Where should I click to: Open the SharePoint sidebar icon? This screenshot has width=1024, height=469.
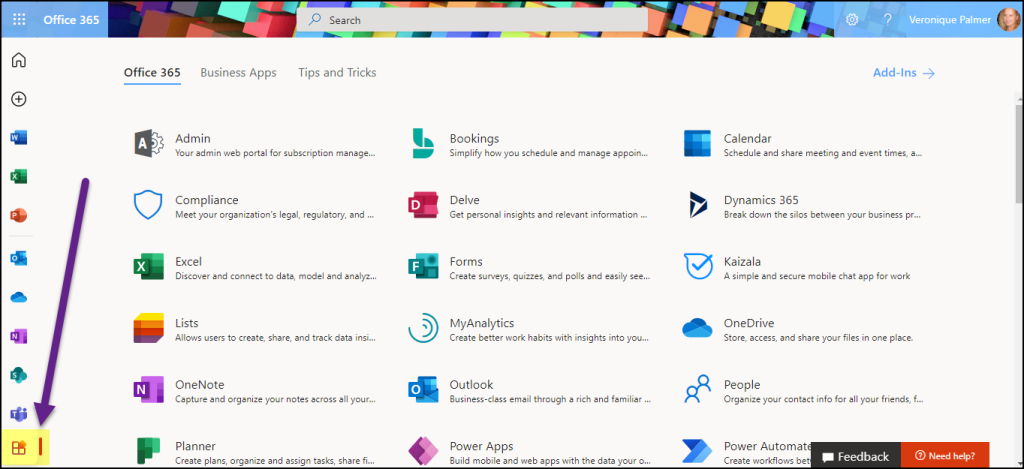coord(18,375)
